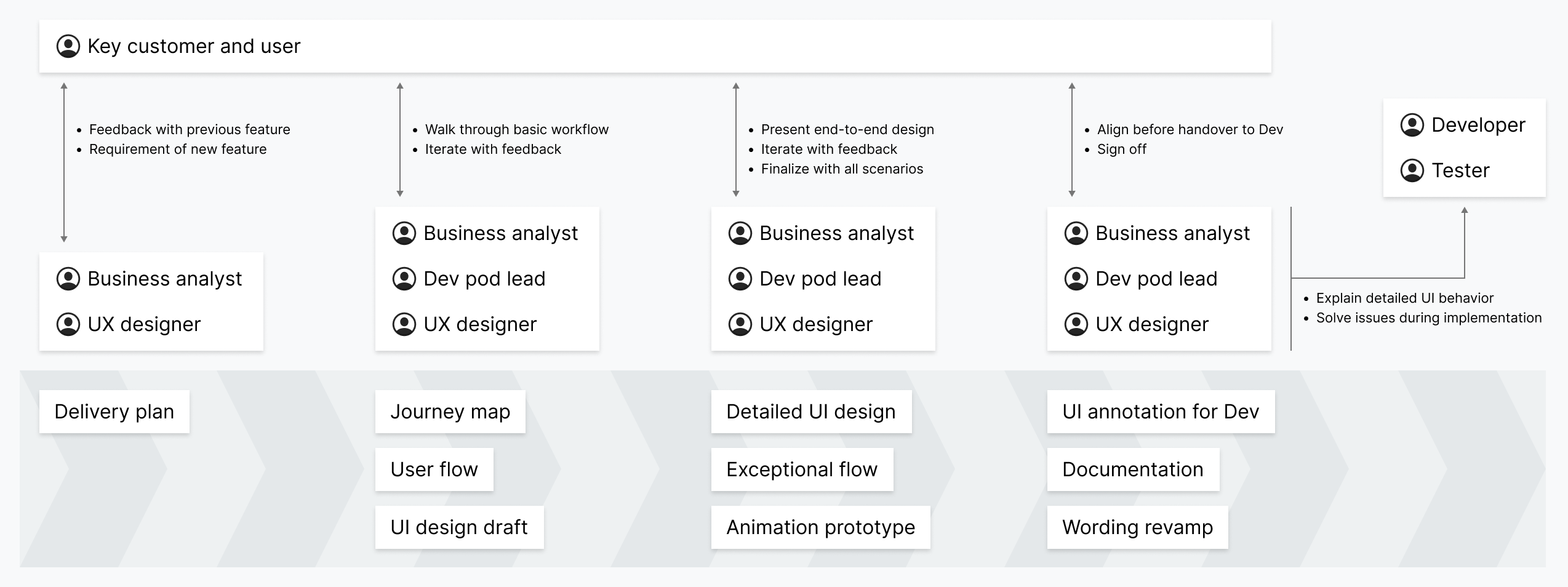Image resolution: width=1568 pixels, height=587 pixels.
Task: Open the User flow card
Action: pos(434,469)
